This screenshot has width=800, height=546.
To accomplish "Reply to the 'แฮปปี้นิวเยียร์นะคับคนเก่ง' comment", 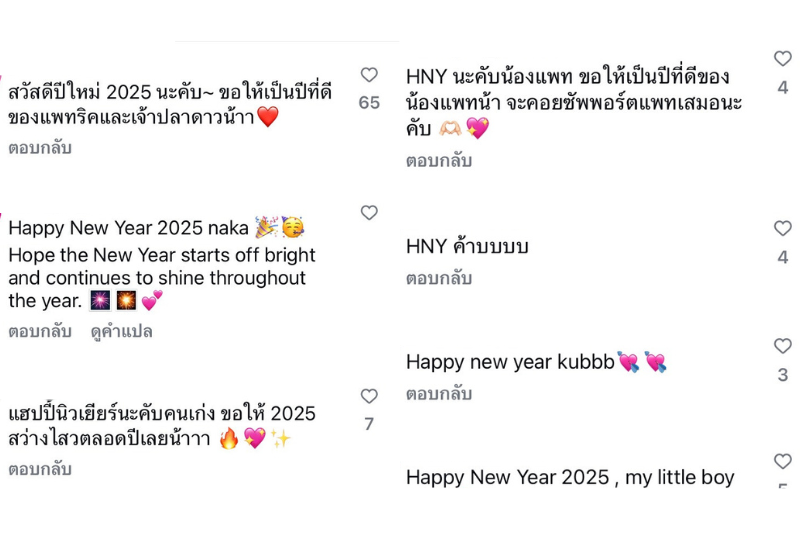I will click(40, 468).
